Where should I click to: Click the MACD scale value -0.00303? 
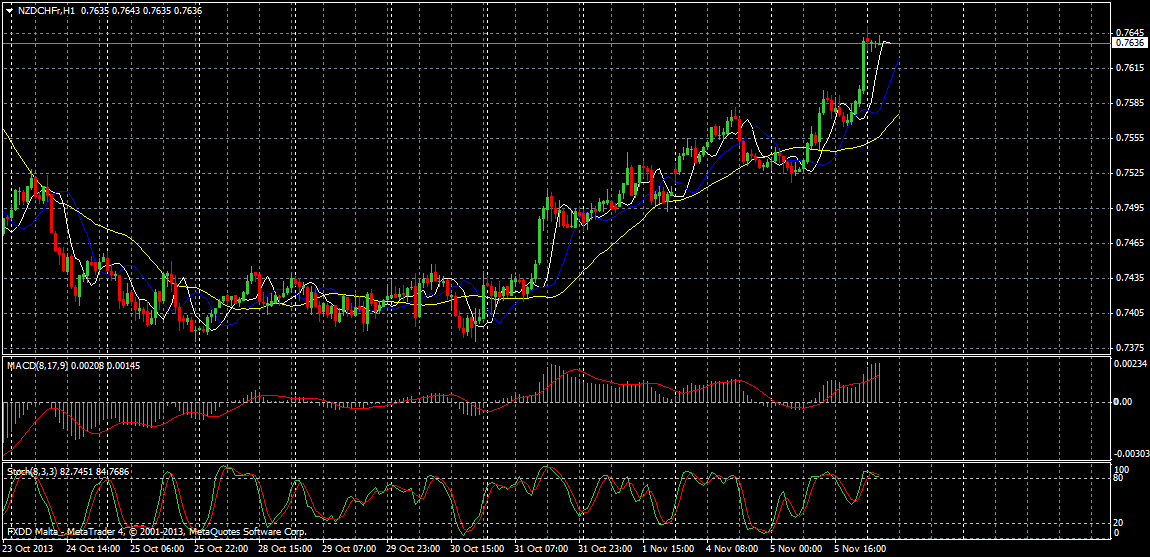tap(1132, 453)
